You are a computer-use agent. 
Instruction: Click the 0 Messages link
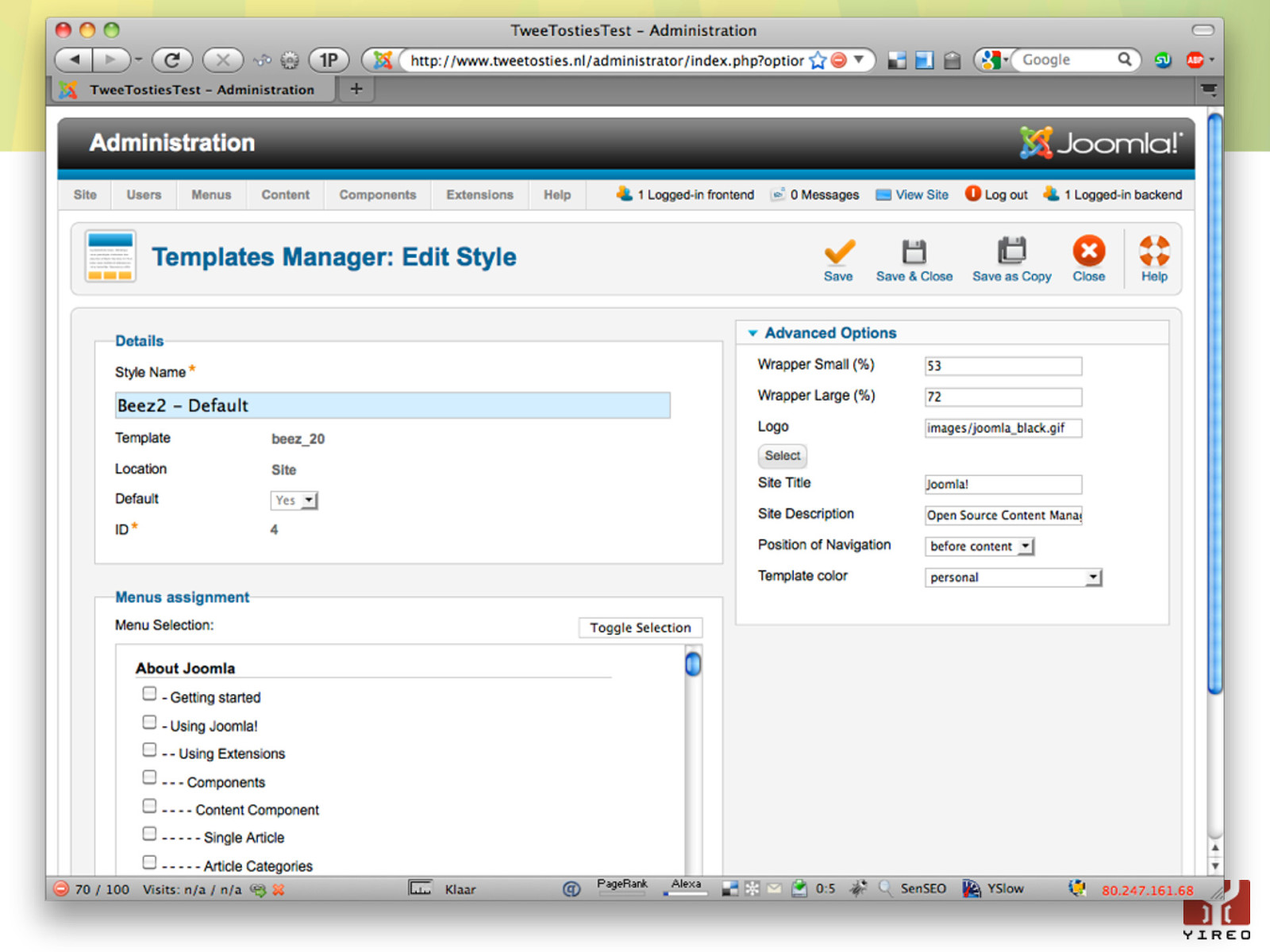pos(815,195)
